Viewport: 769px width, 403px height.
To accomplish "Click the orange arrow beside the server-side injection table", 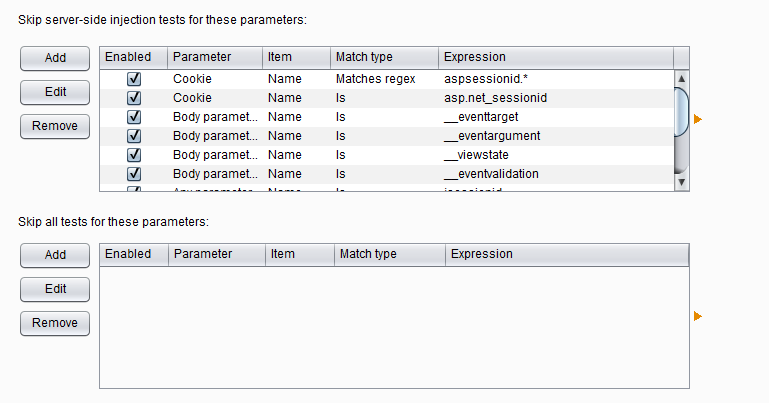I will coord(698,119).
